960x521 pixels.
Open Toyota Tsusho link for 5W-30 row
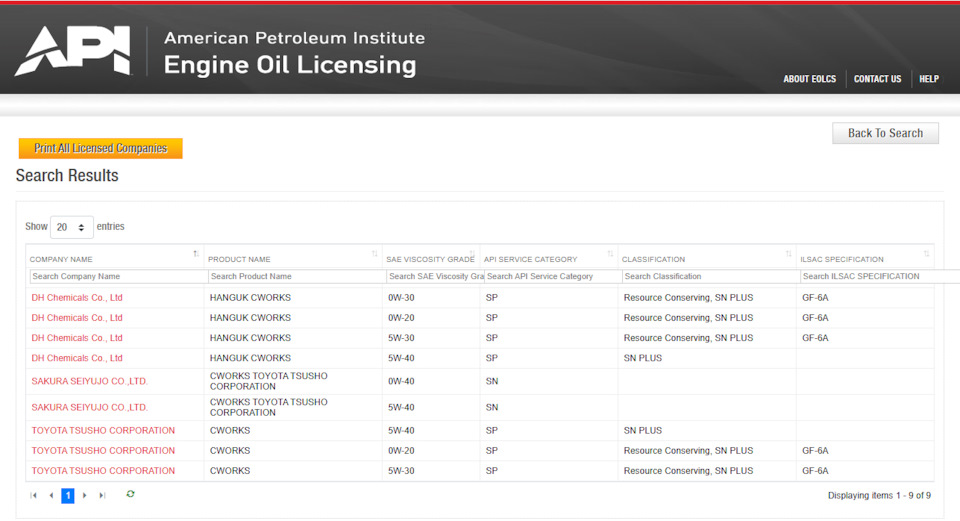pyautogui.click(x=103, y=471)
